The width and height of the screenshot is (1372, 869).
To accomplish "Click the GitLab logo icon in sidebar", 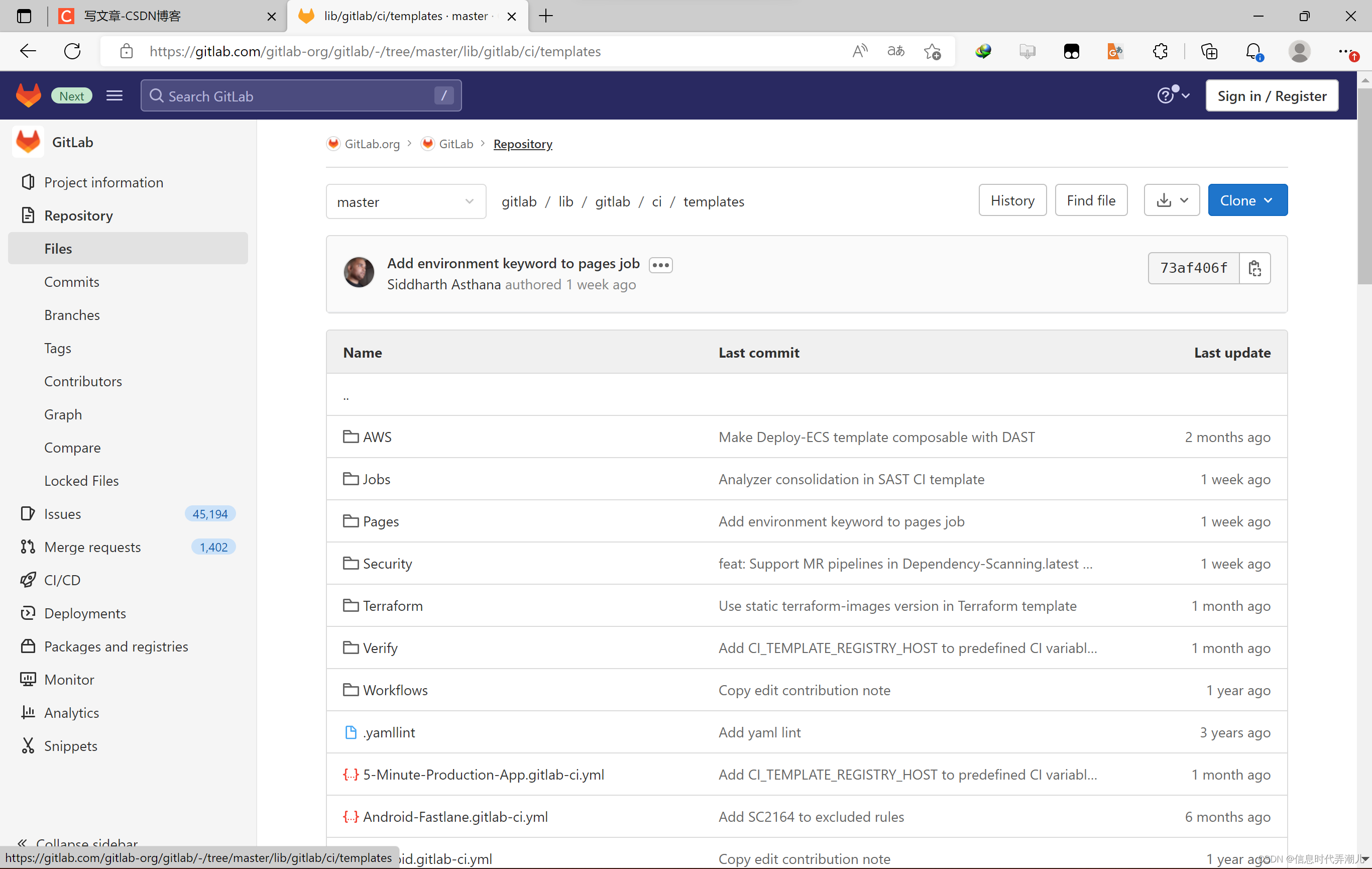I will click(x=28, y=141).
